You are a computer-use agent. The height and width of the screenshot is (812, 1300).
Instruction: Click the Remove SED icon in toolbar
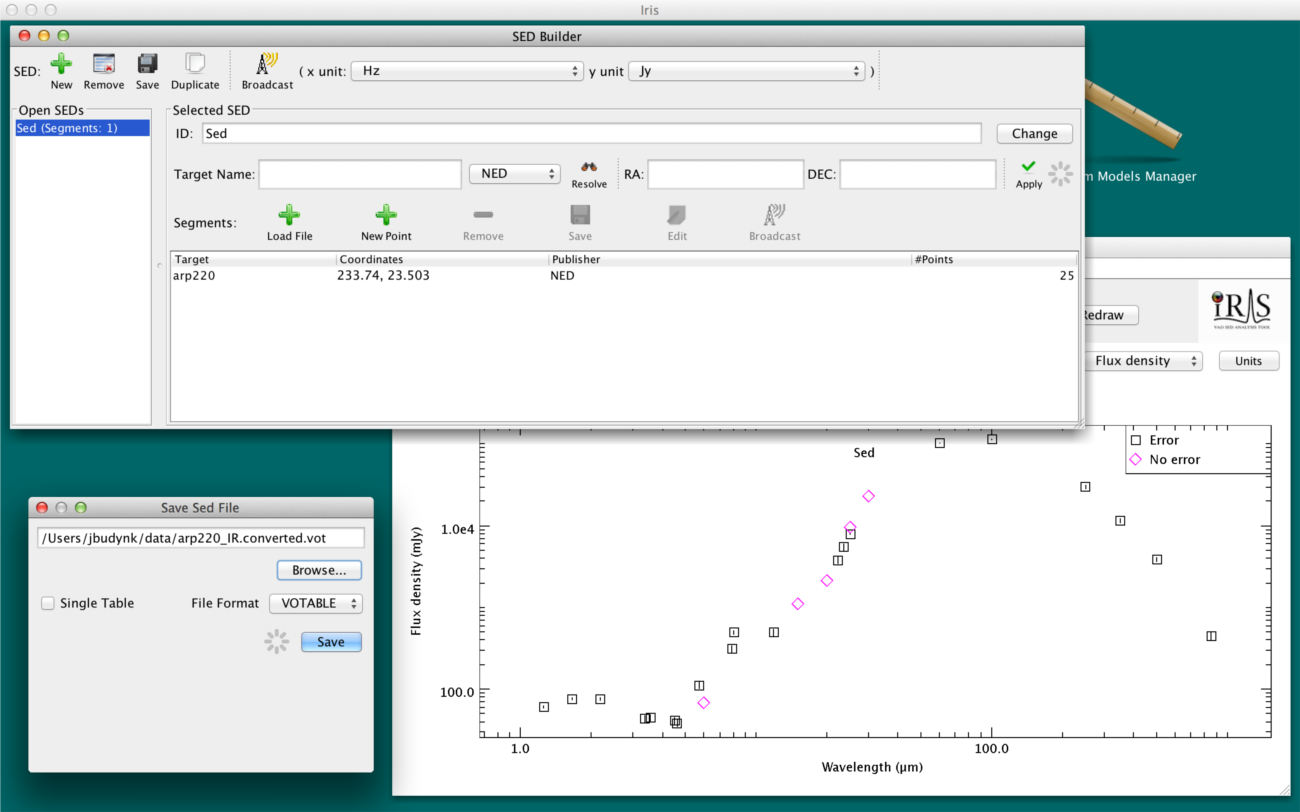(x=104, y=64)
